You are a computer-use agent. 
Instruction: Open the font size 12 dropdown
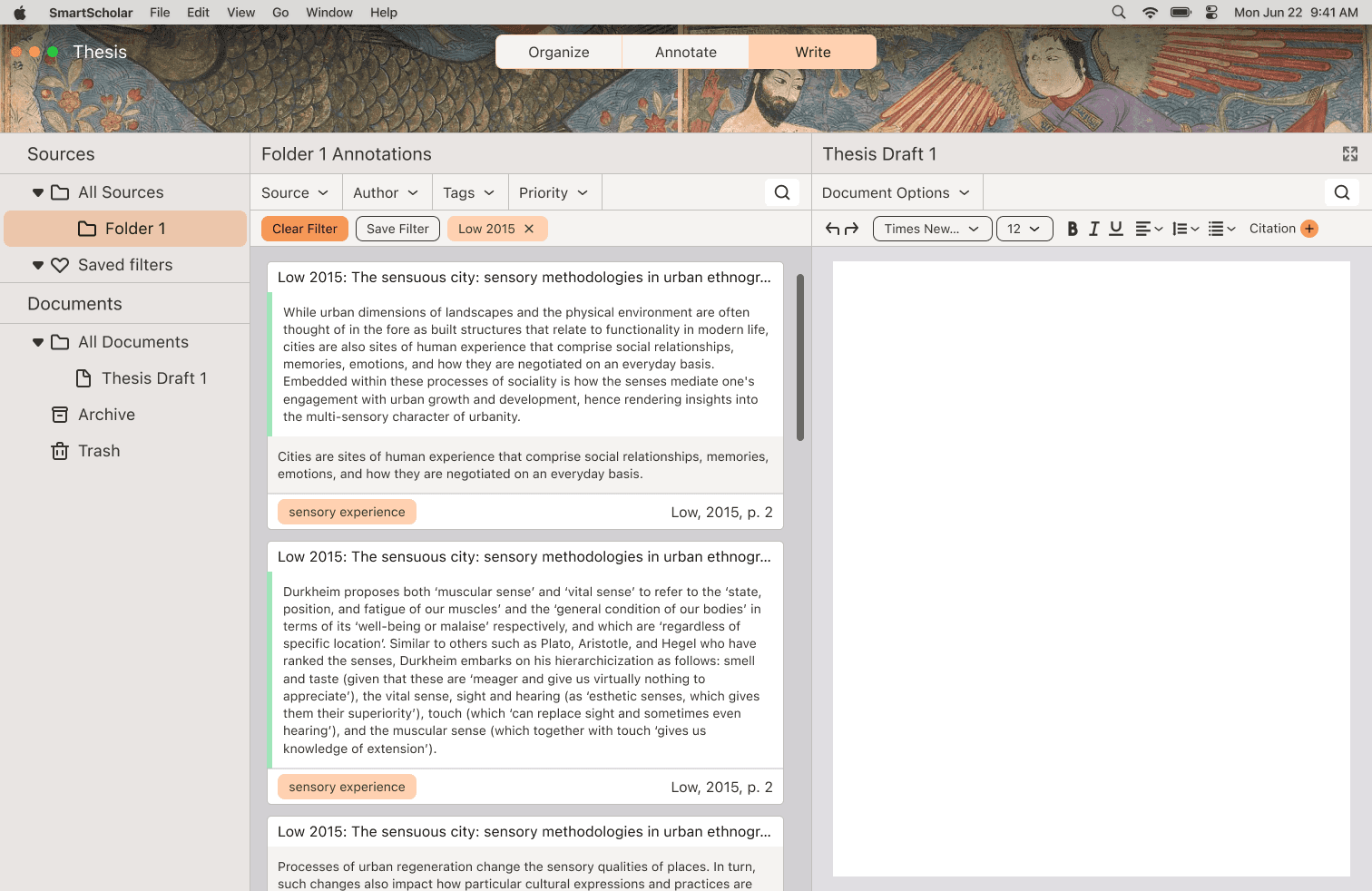1024,229
